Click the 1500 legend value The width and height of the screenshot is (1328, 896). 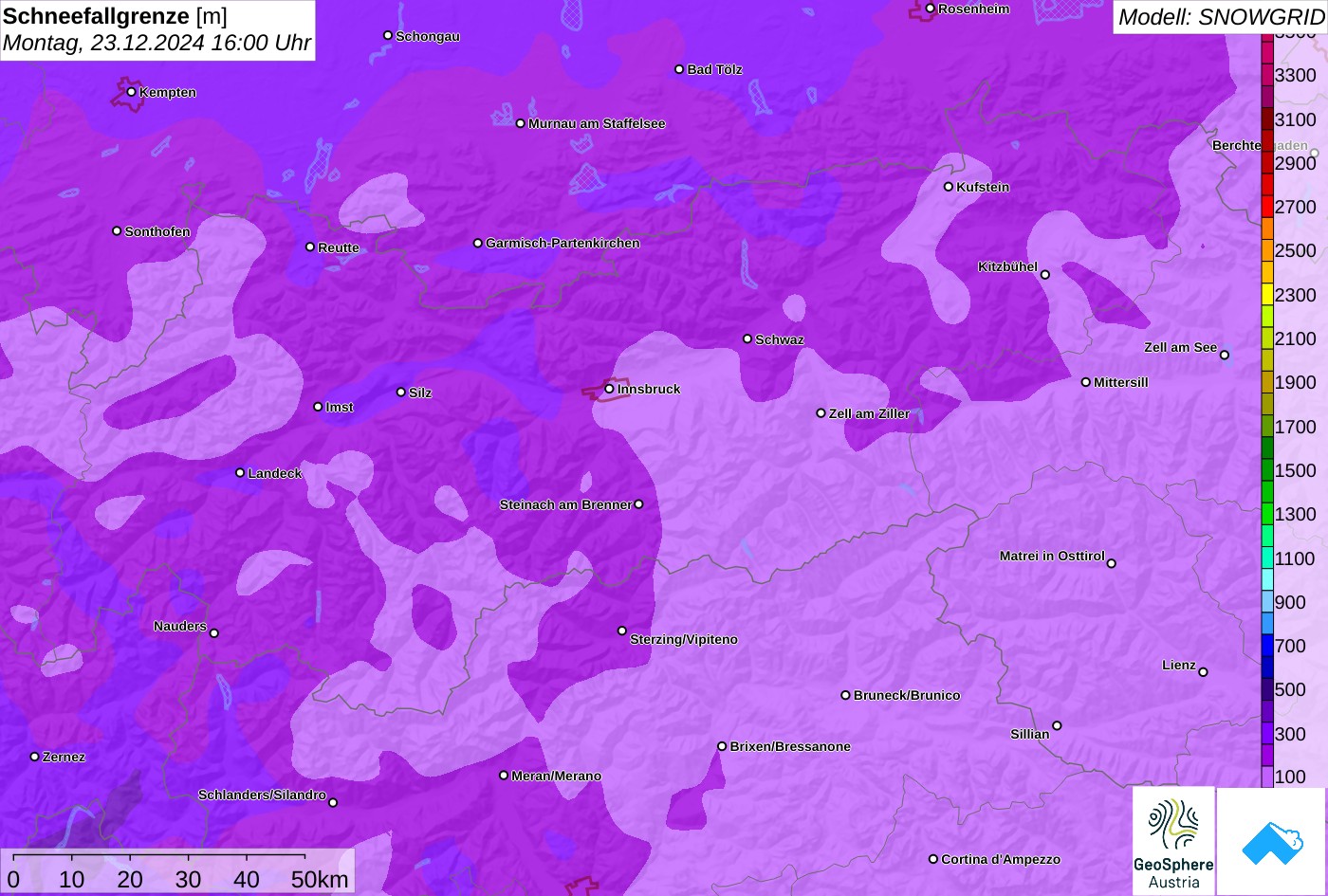click(x=1296, y=470)
